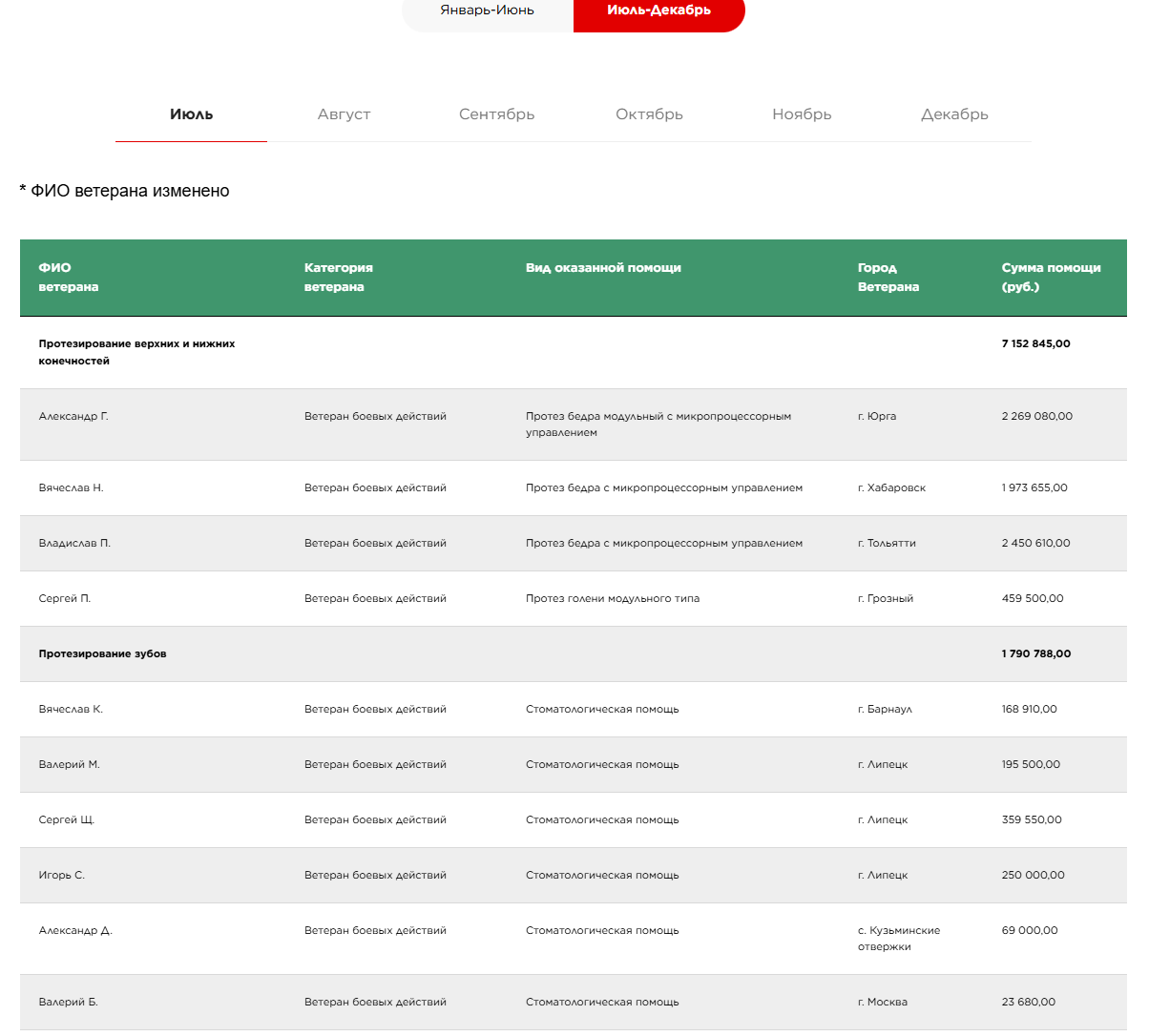Open the Июль month tab
The width and height of the screenshot is (1149, 1036).
(x=191, y=114)
